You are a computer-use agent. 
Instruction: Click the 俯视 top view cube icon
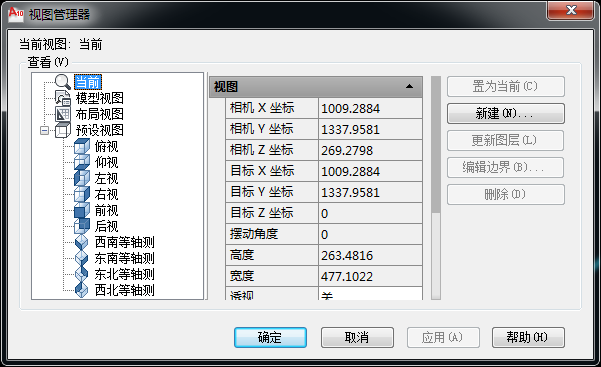[82, 146]
